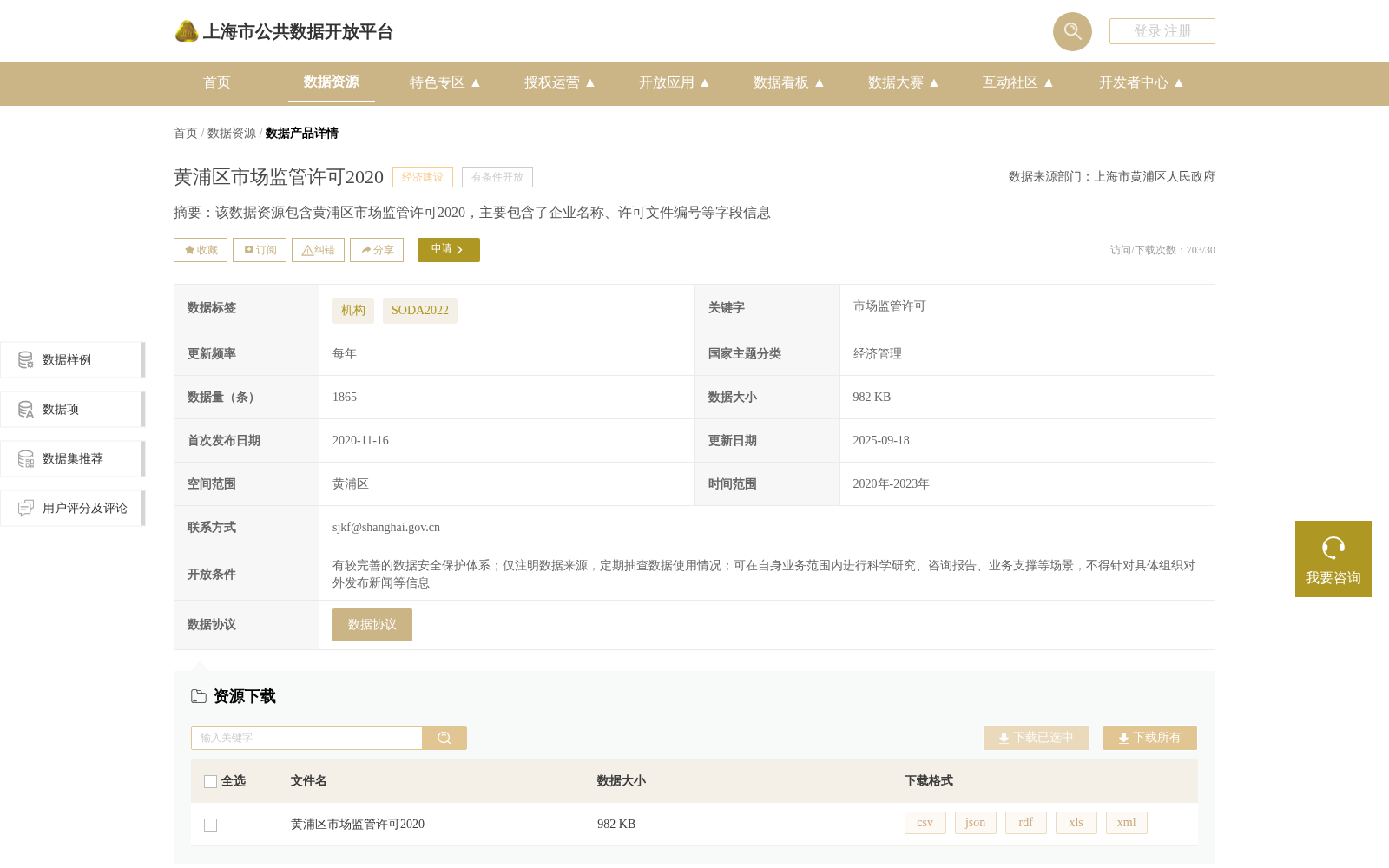Expand the 数据看板 menu
The width and height of the screenshot is (1389, 868).
pos(789,82)
